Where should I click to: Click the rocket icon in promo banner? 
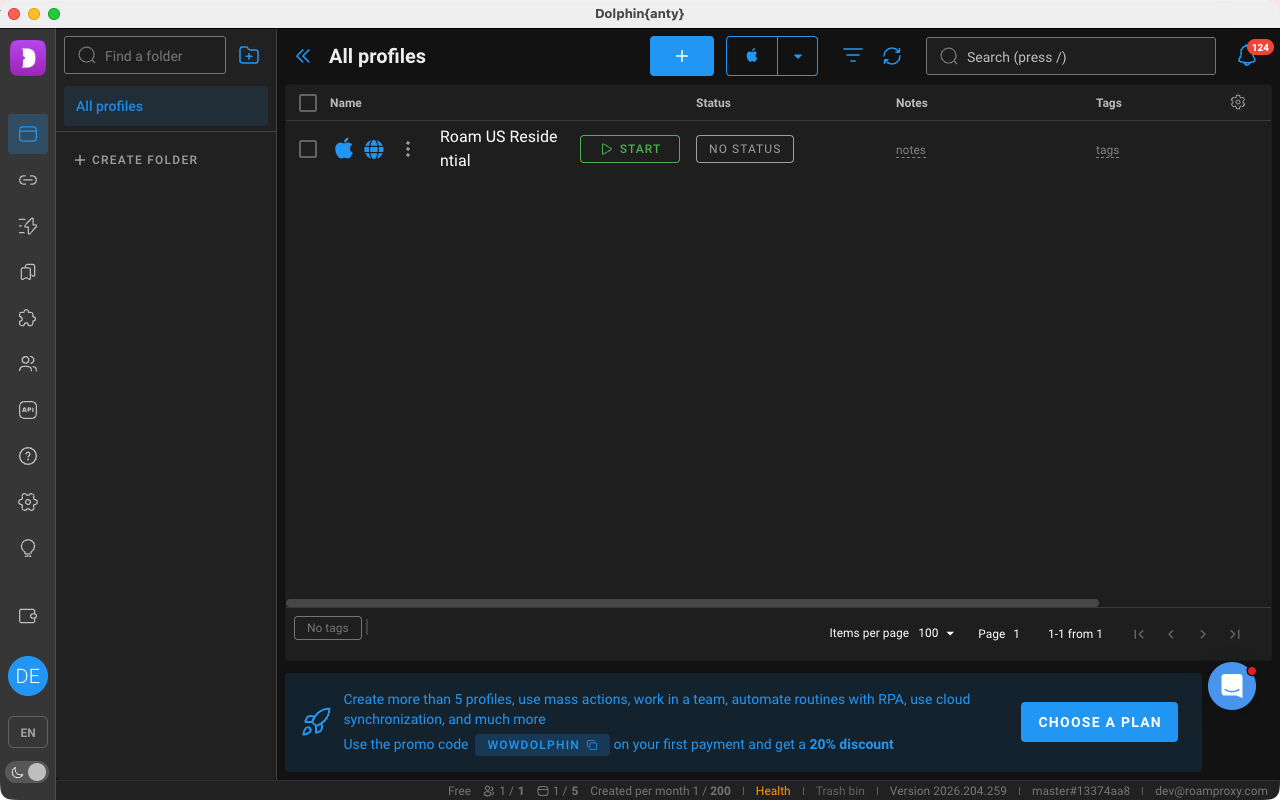pos(316,721)
